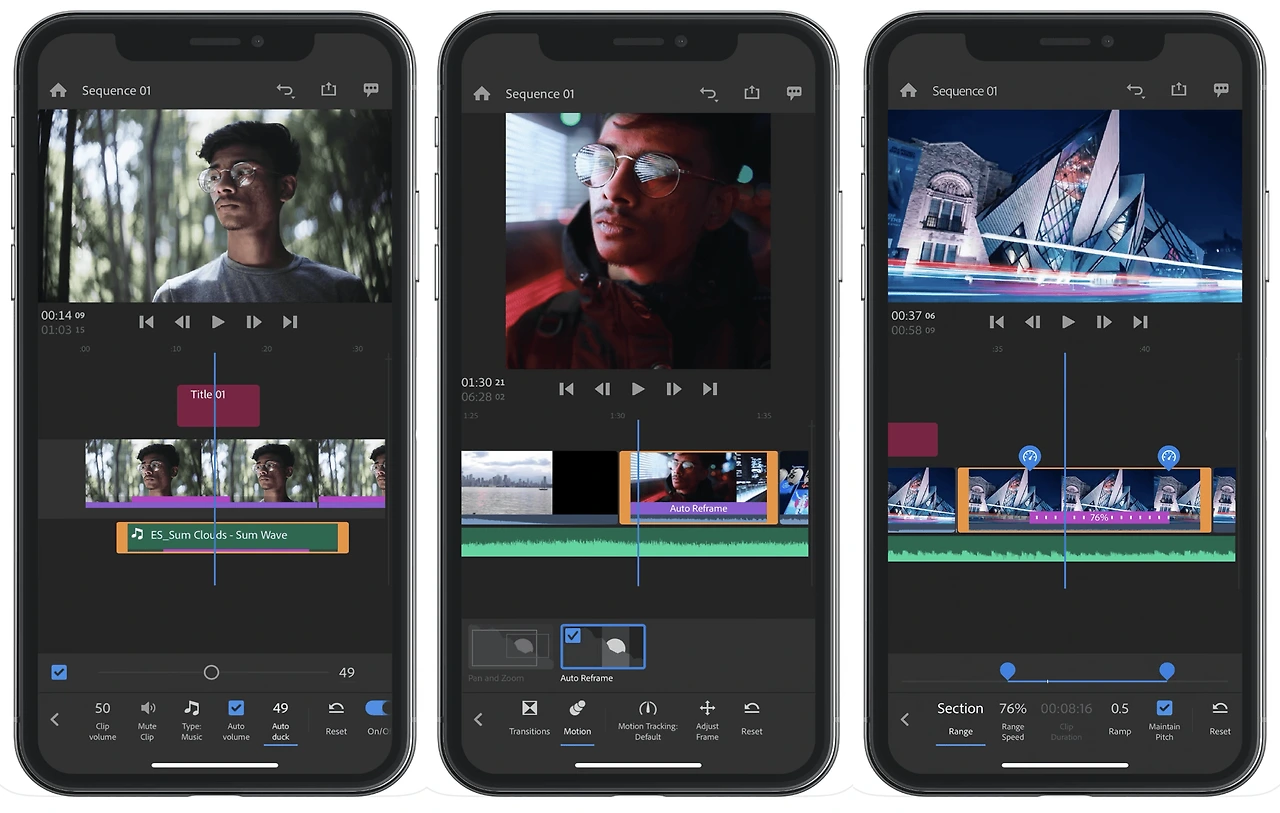Screen dimensions: 1280x813
Task: Click the auto duck slider knob
Action: (211, 673)
